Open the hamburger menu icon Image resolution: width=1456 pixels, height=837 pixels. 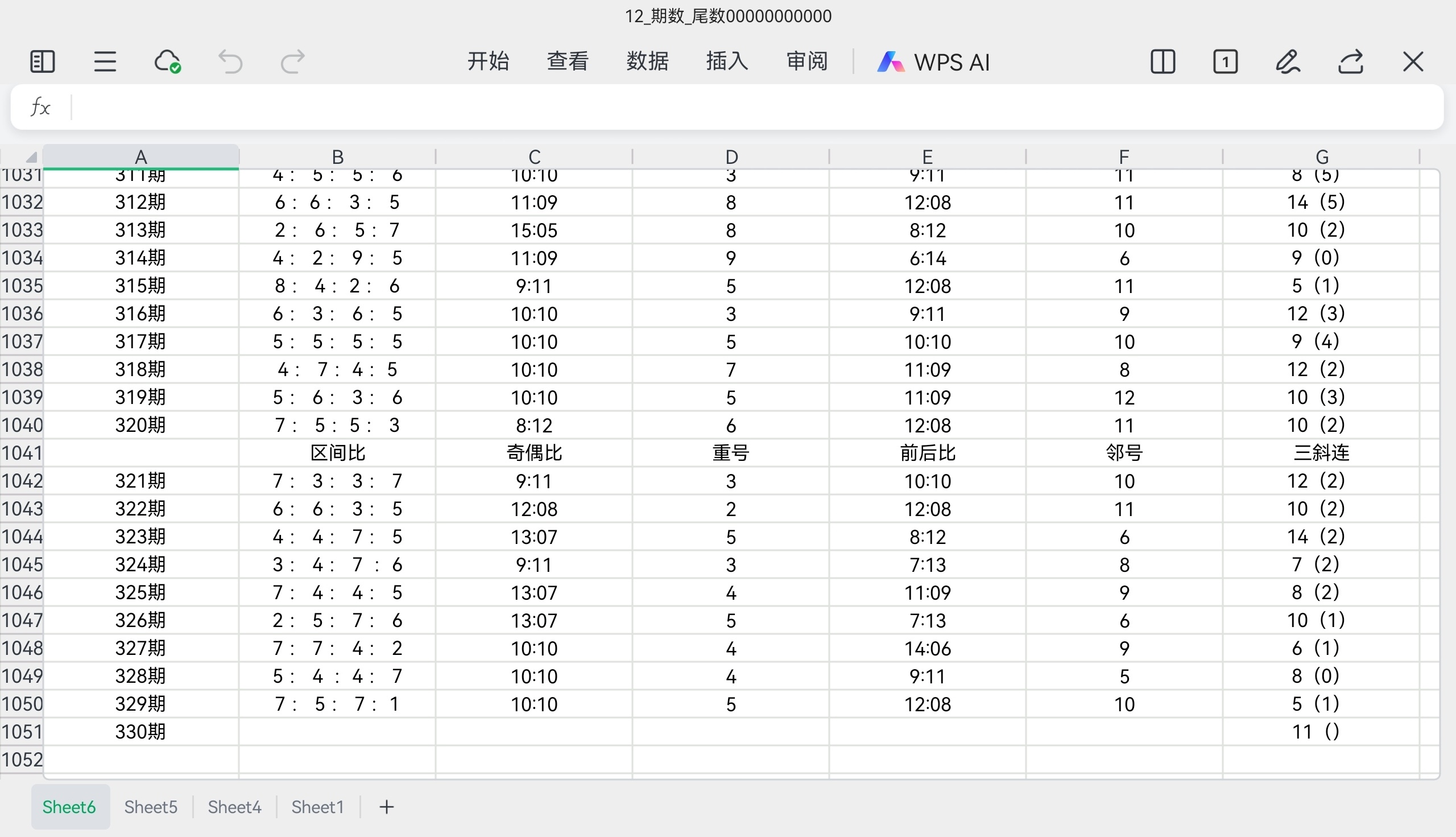tap(105, 61)
